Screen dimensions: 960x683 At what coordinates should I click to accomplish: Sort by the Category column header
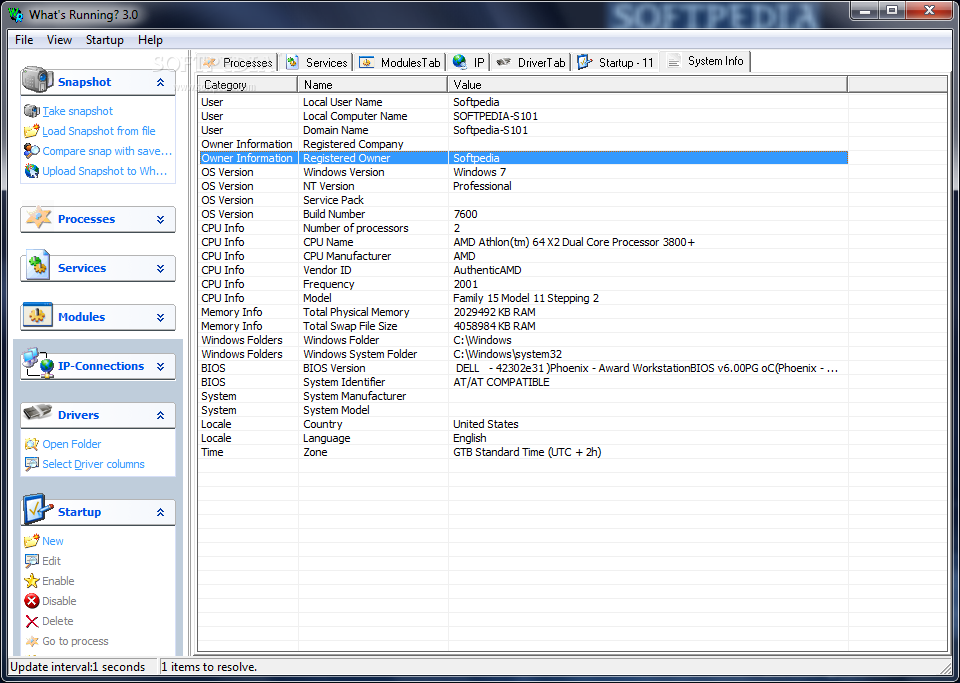tap(248, 85)
